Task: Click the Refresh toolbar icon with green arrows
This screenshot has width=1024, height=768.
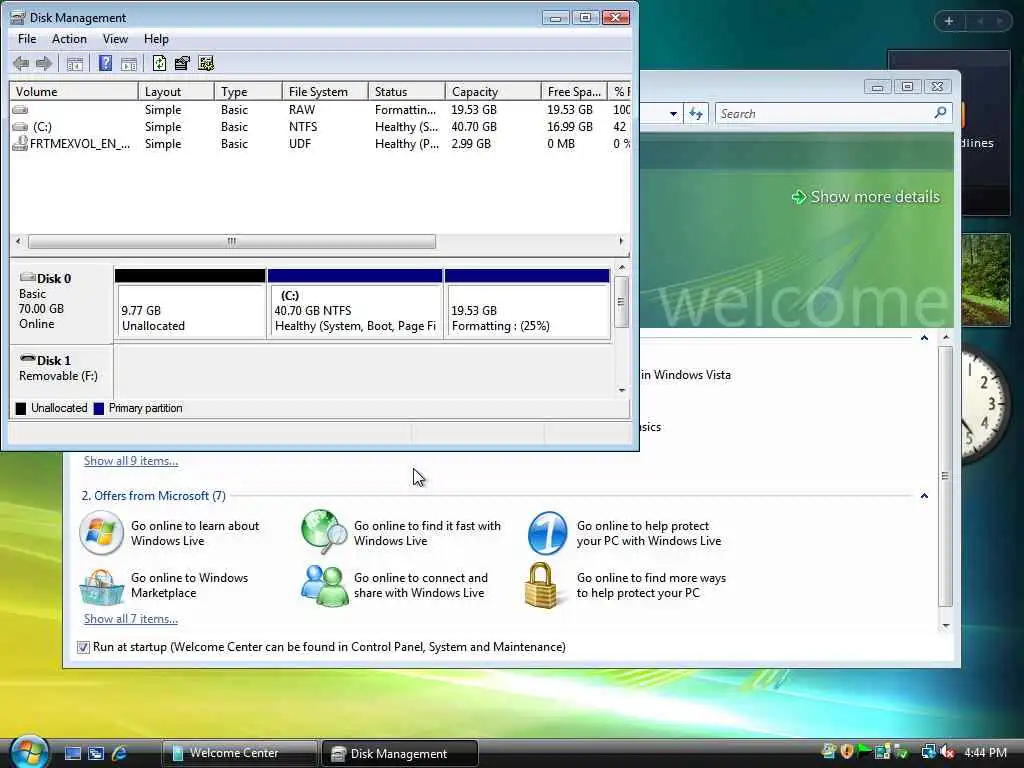Action: click(x=159, y=63)
